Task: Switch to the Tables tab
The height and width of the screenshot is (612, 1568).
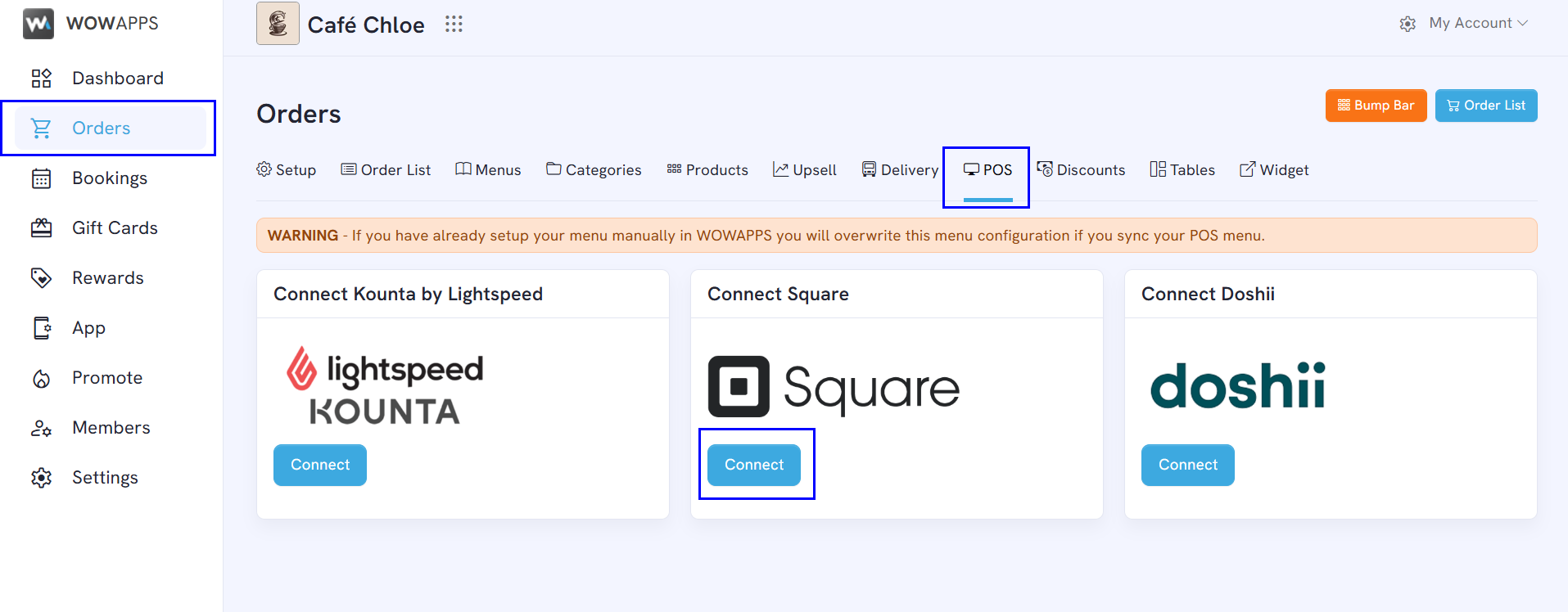Action: click(x=1182, y=170)
